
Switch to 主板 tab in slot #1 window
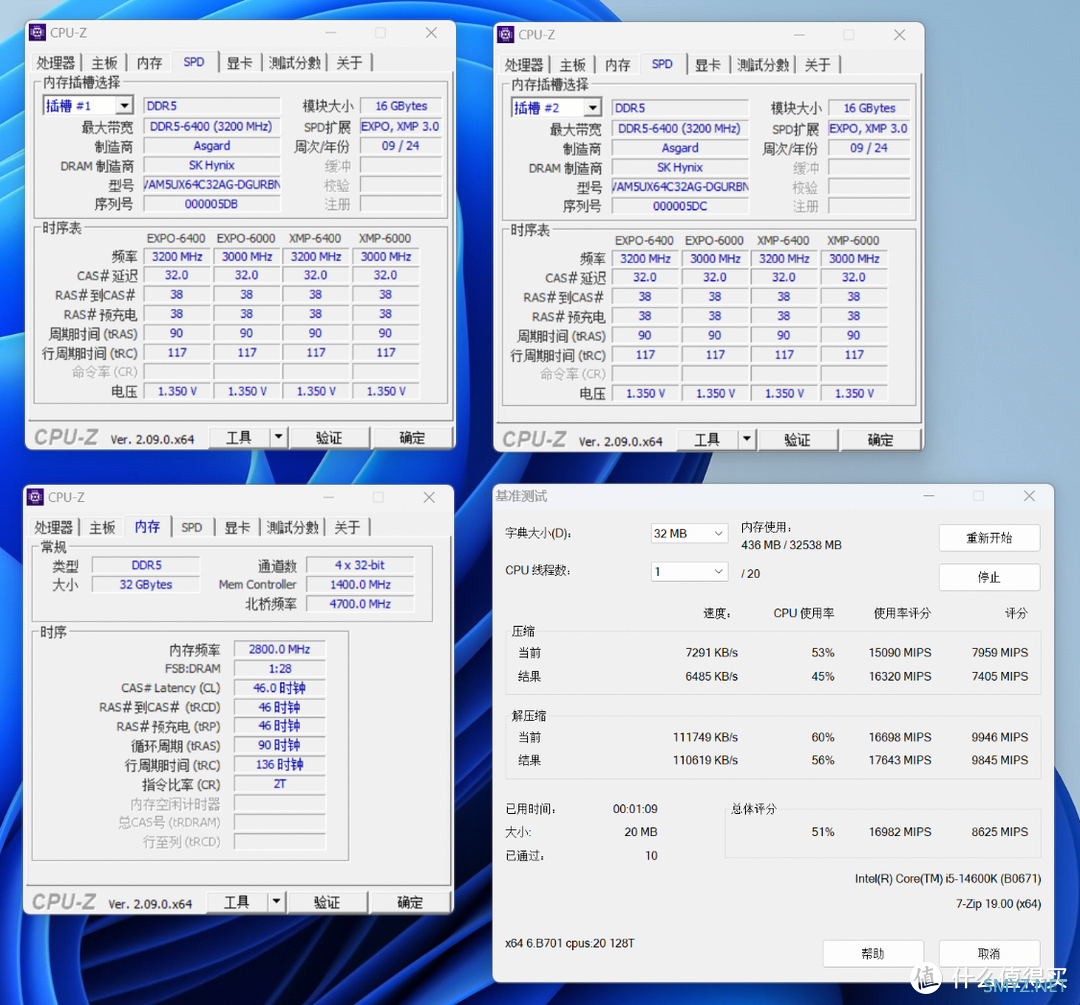[104, 63]
